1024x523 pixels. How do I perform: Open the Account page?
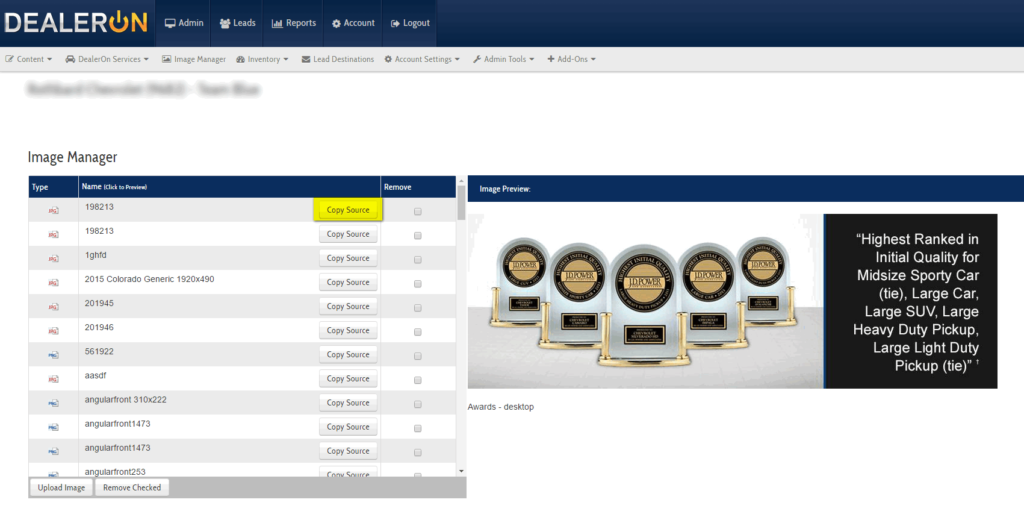(x=353, y=23)
